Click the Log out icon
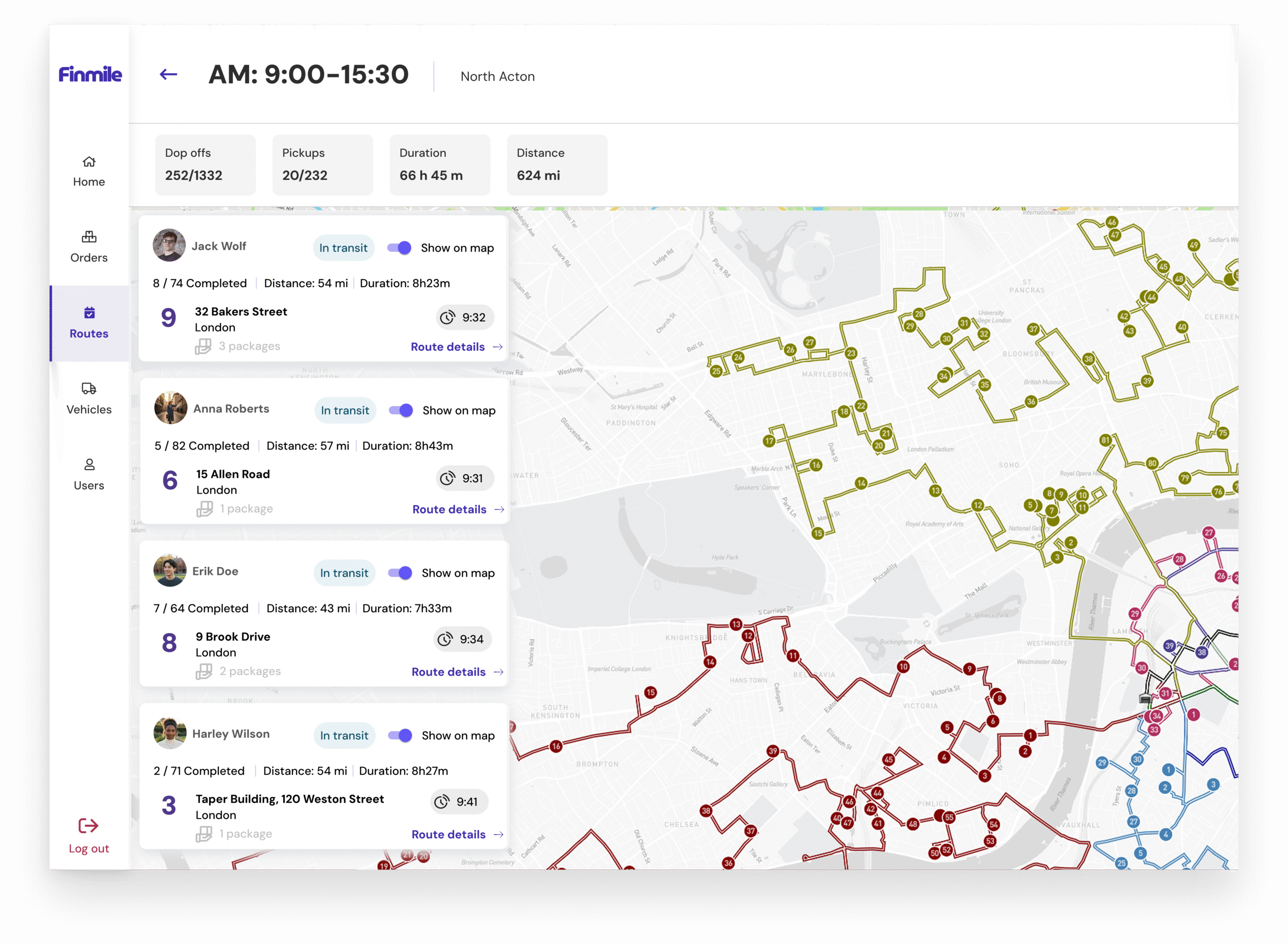1288x944 pixels. click(89, 825)
